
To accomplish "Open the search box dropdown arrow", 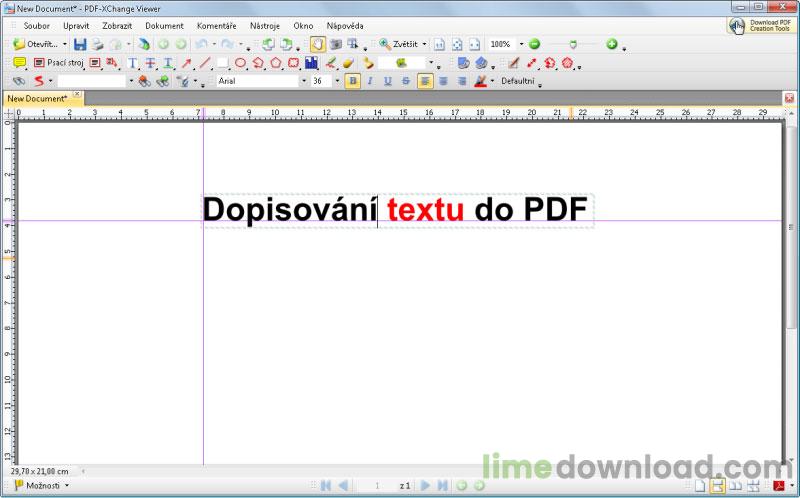I will 131,81.
